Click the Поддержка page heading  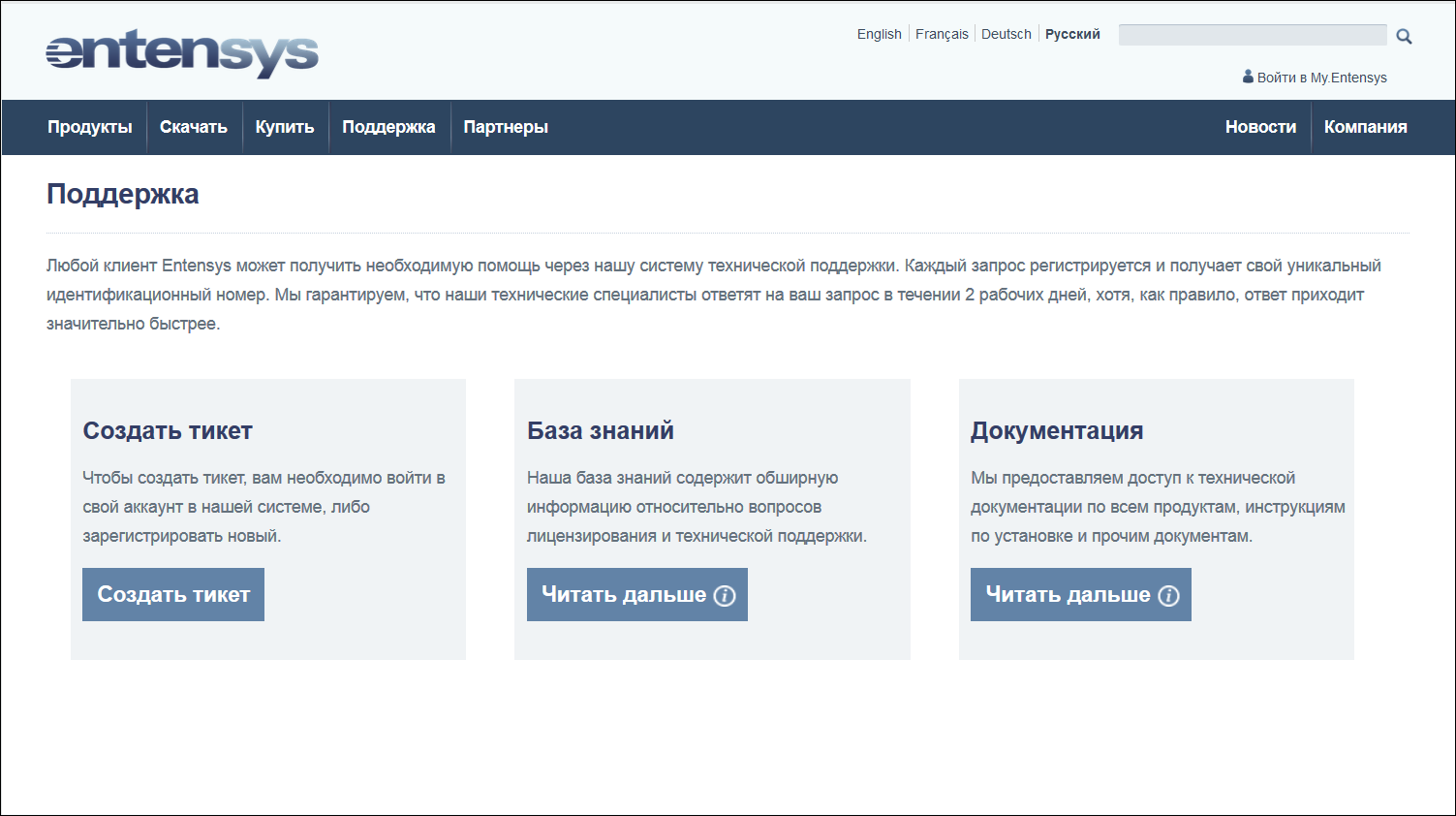pyautogui.click(x=123, y=194)
